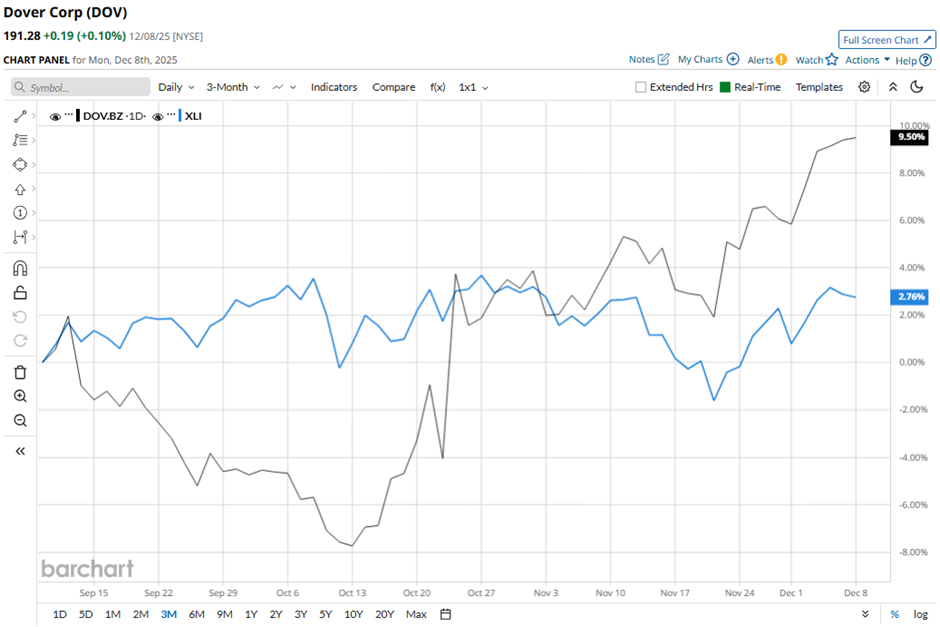Image resolution: width=940 pixels, height=627 pixels.
Task: Select the shapes polygon tool
Action: coord(20,165)
